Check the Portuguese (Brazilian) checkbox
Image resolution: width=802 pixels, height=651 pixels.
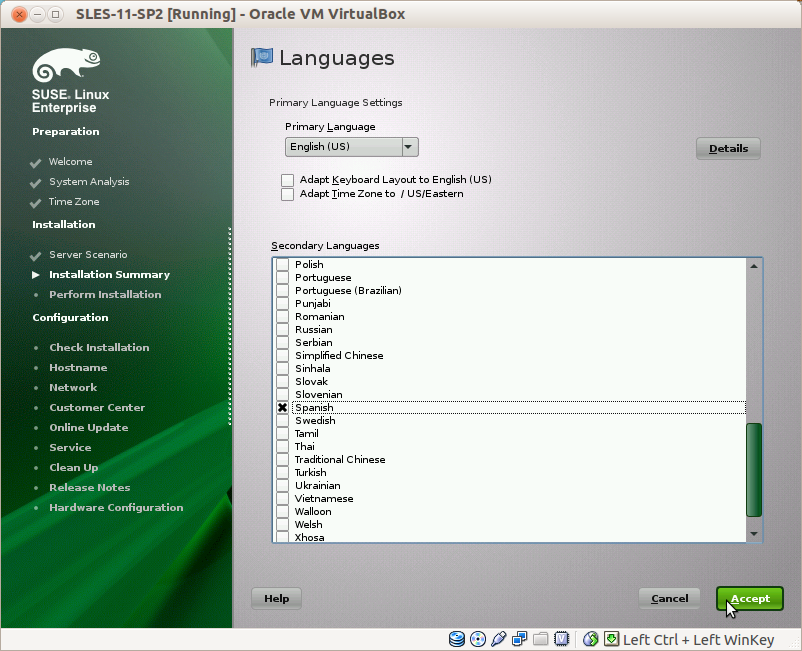pos(282,290)
